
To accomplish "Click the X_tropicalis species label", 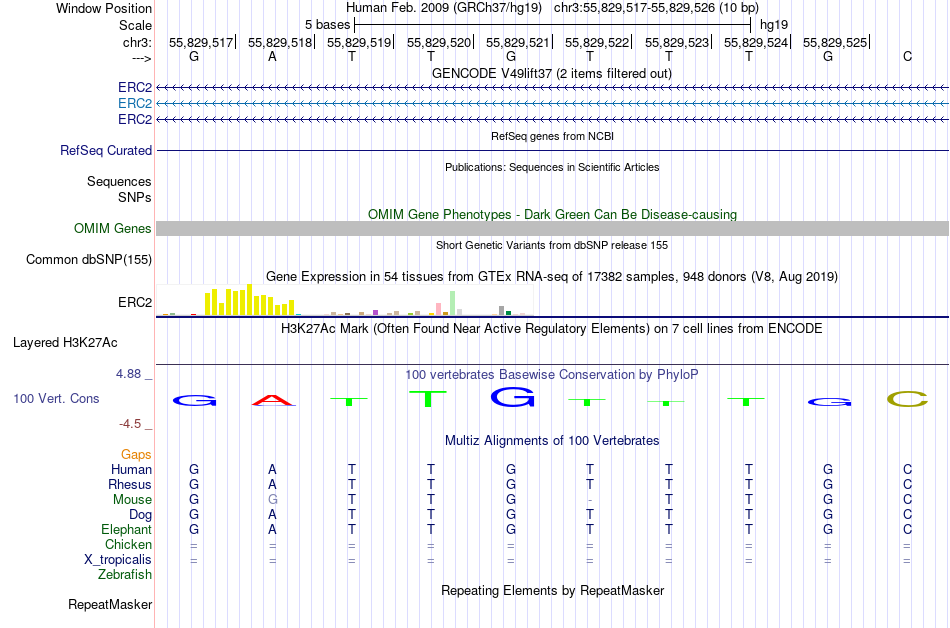I will (118, 560).
